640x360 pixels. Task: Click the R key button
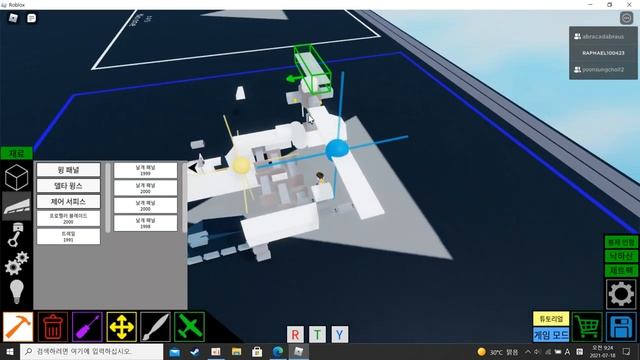click(x=295, y=335)
